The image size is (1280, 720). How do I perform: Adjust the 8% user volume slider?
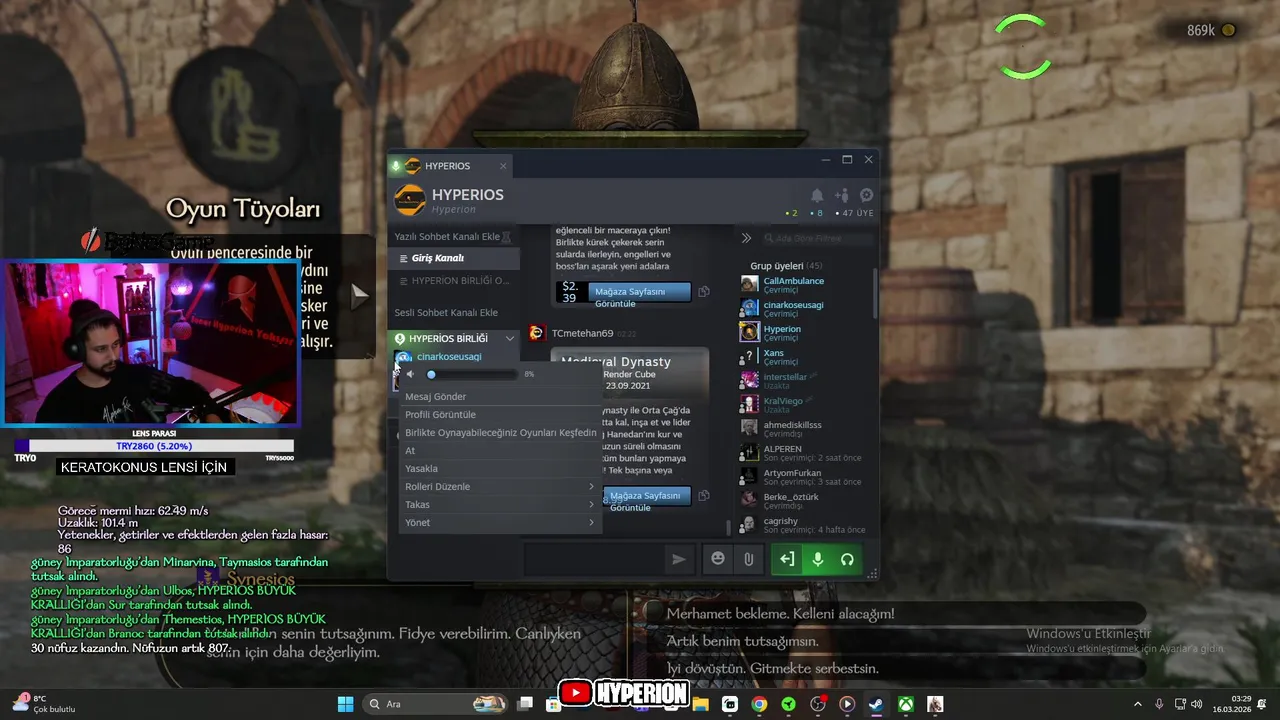coord(471,374)
